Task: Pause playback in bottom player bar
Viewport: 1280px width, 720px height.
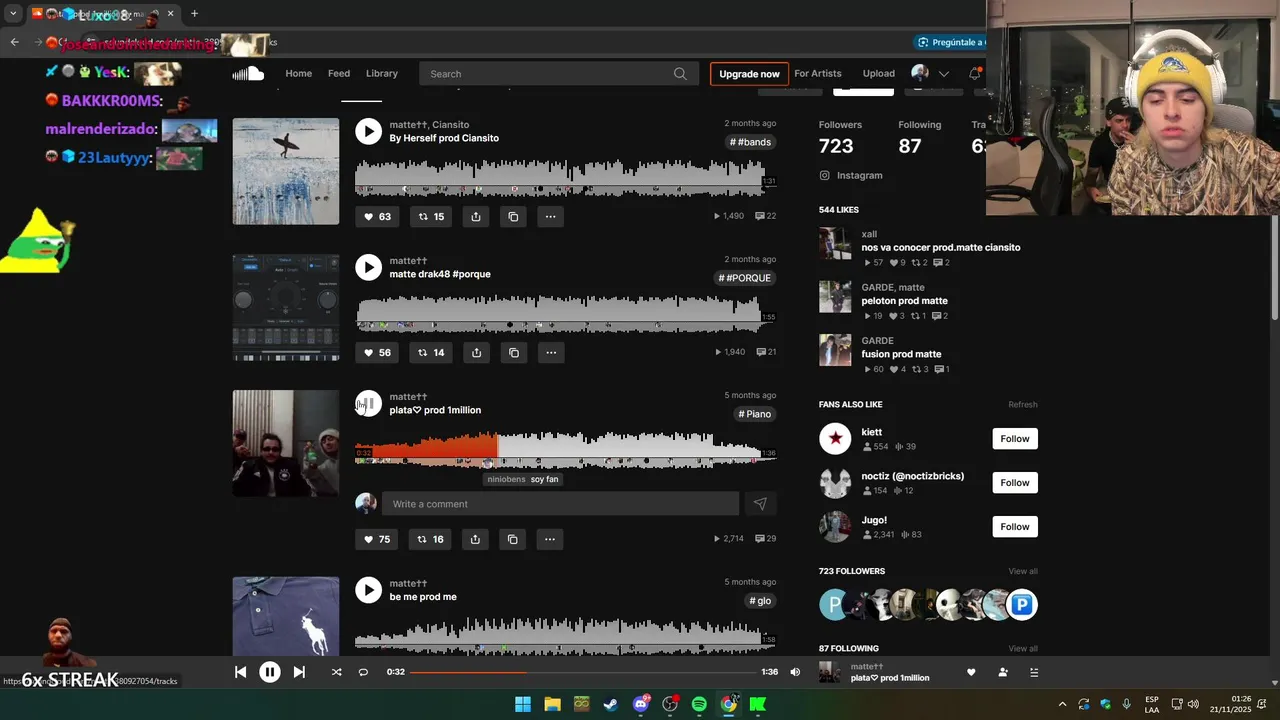Action: pos(270,672)
